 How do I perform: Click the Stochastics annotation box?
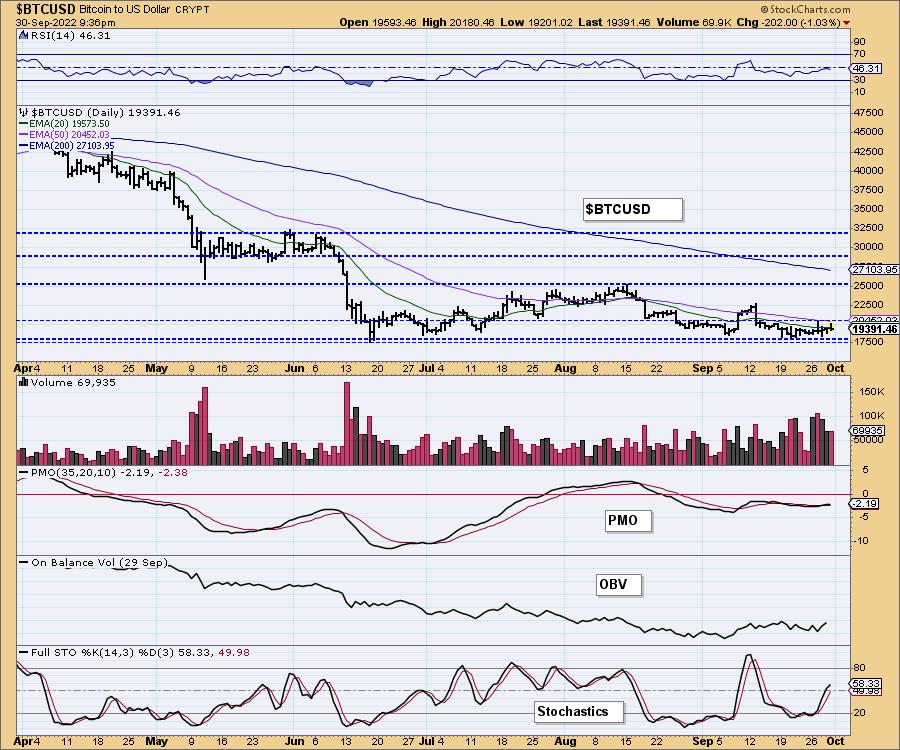(578, 712)
